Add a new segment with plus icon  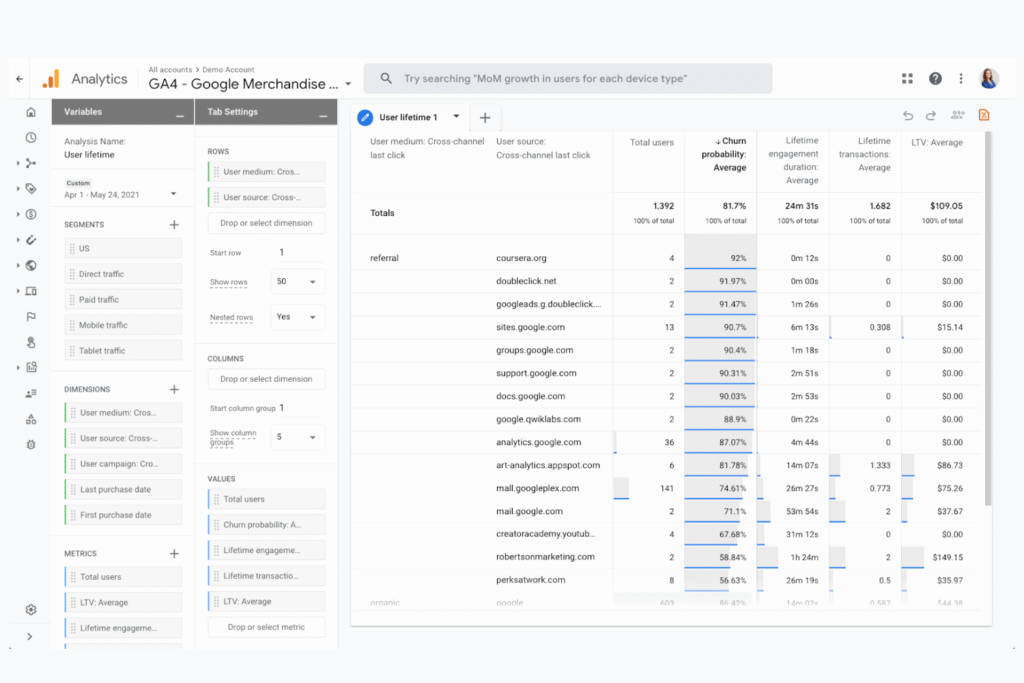coord(174,225)
